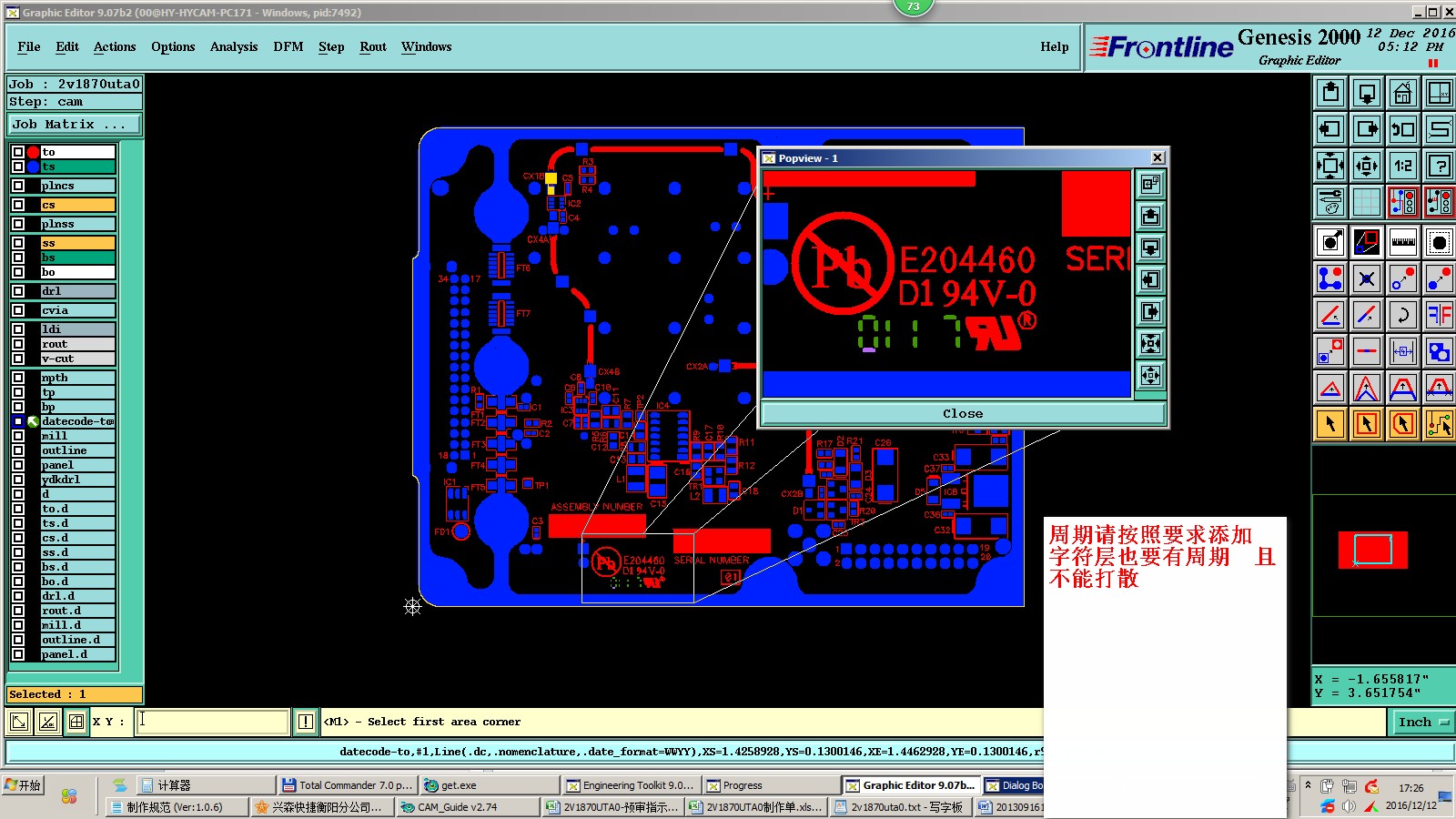Toggle the 'drl' layer checkbox
This screenshot has height=819, width=1456.
coord(18,291)
